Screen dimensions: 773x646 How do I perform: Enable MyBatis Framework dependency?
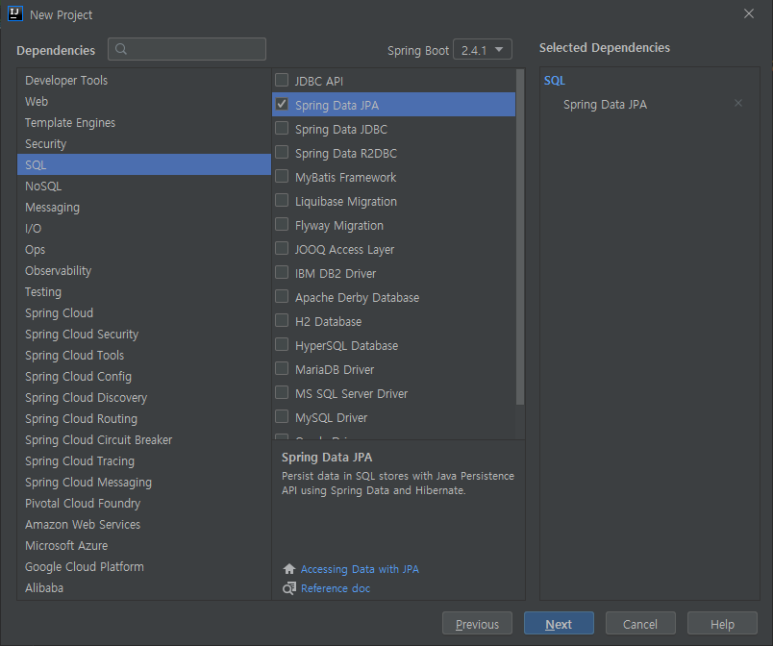click(x=281, y=176)
